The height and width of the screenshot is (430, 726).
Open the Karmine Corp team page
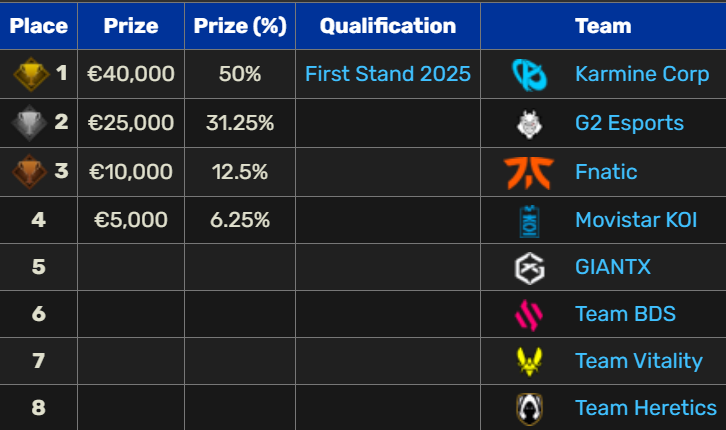pyautogui.click(x=642, y=74)
